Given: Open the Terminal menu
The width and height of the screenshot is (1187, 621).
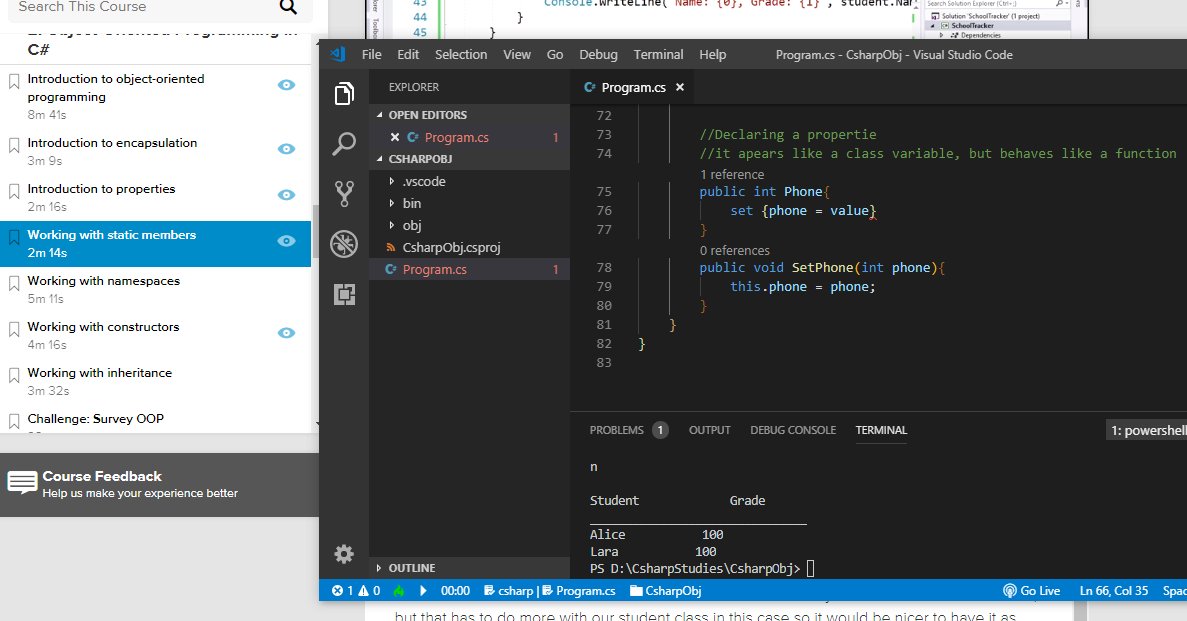Looking at the screenshot, I should coord(658,54).
